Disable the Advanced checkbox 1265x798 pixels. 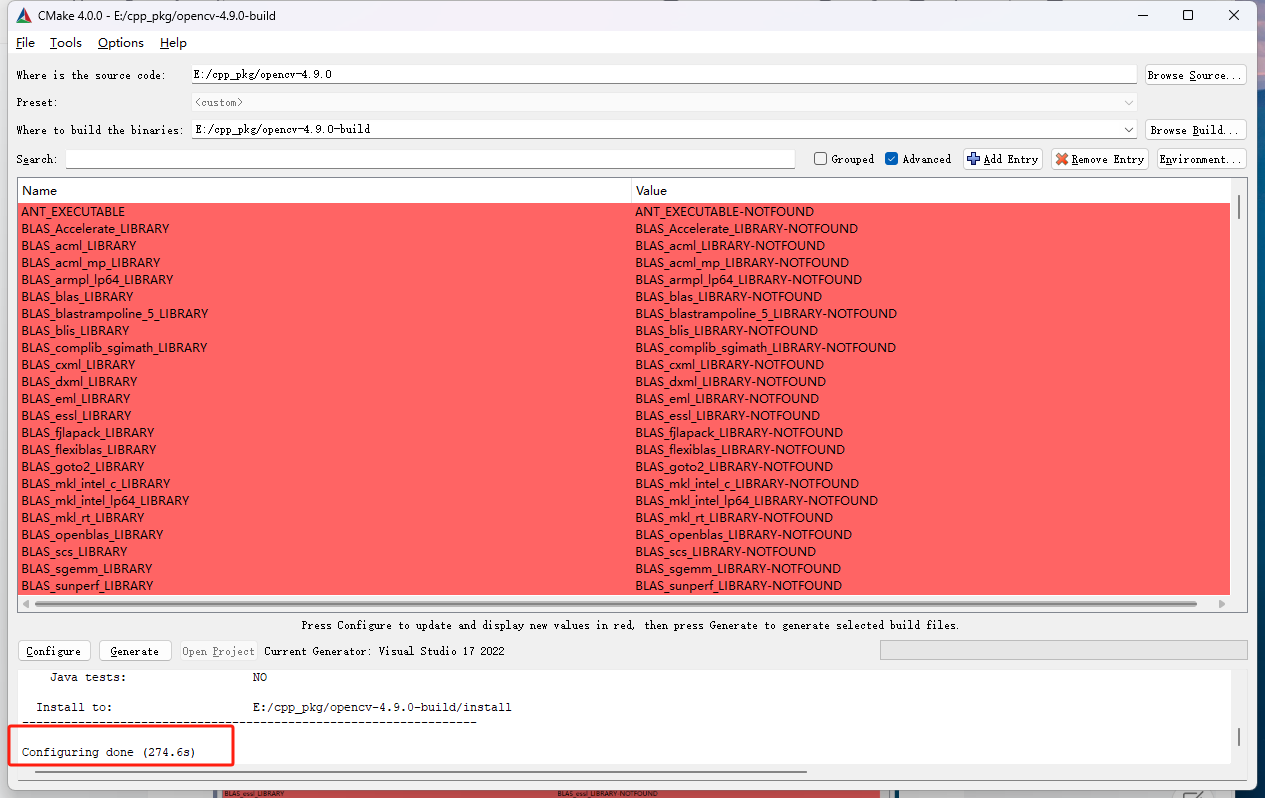pyautogui.click(x=890, y=158)
